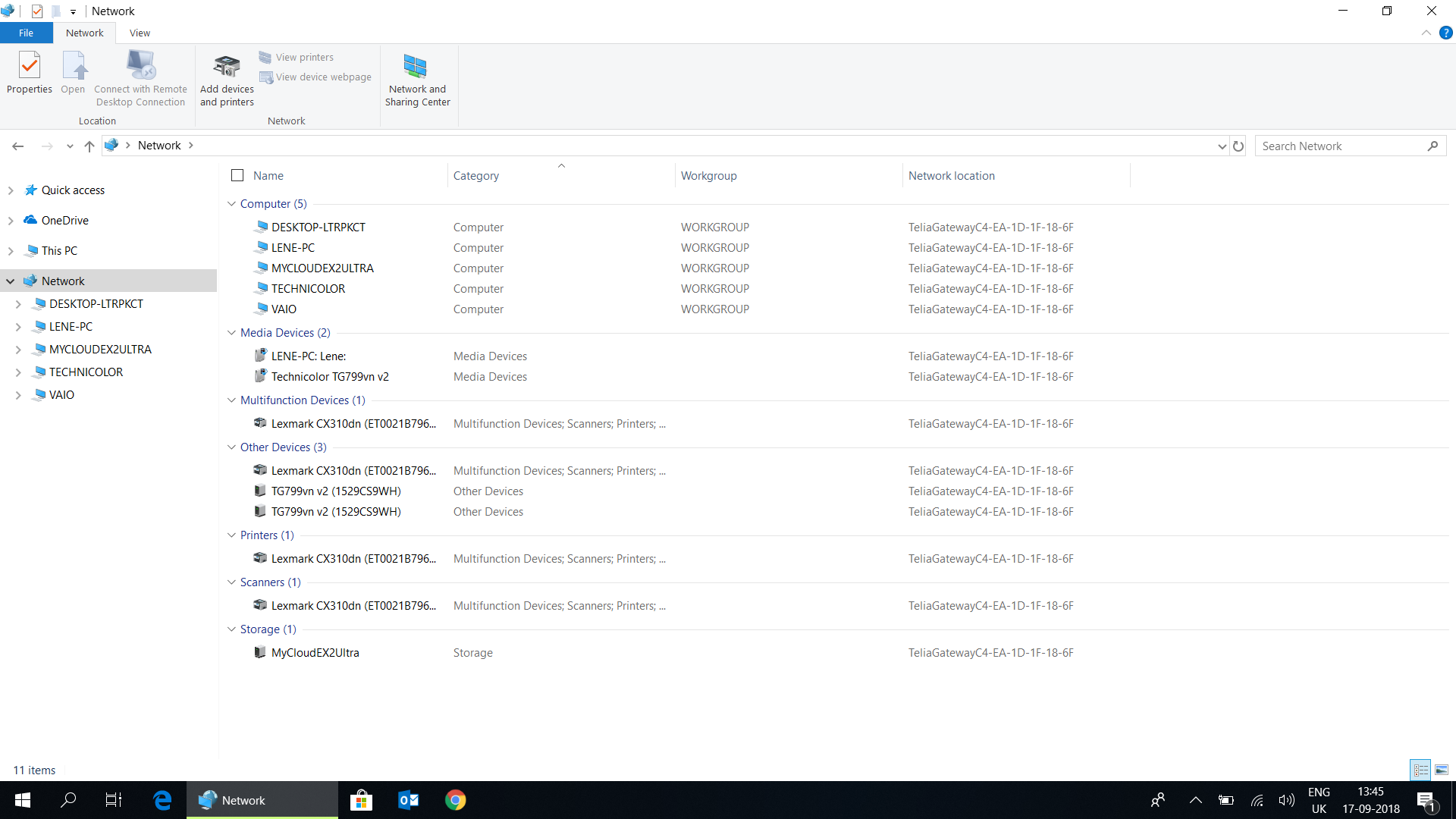
Task: Click the Open ribbon icon
Action: (x=74, y=74)
